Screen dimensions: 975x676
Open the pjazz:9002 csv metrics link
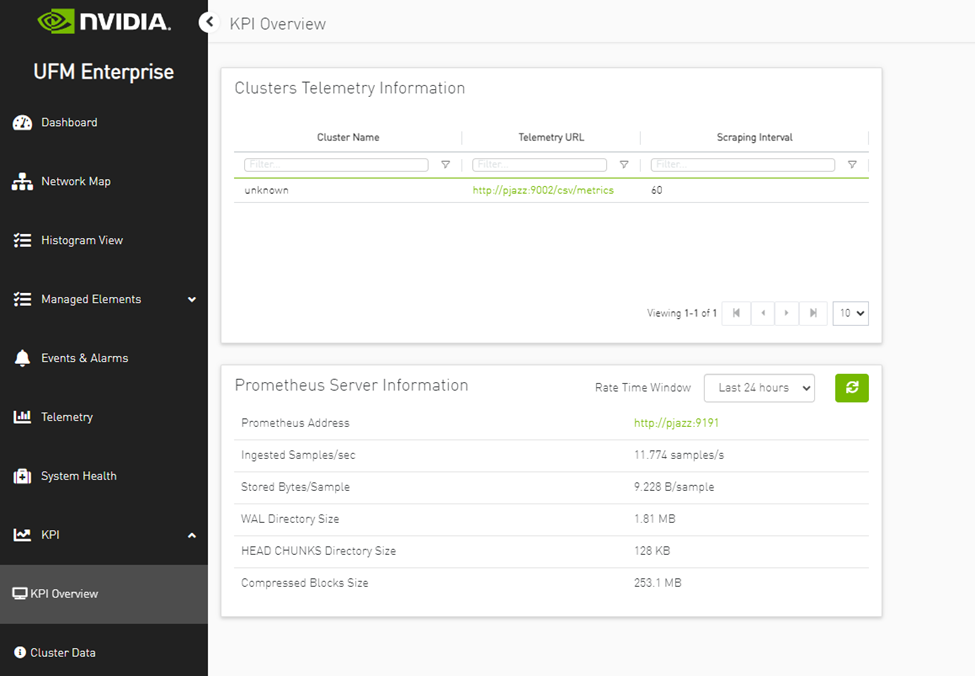tap(543, 190)
